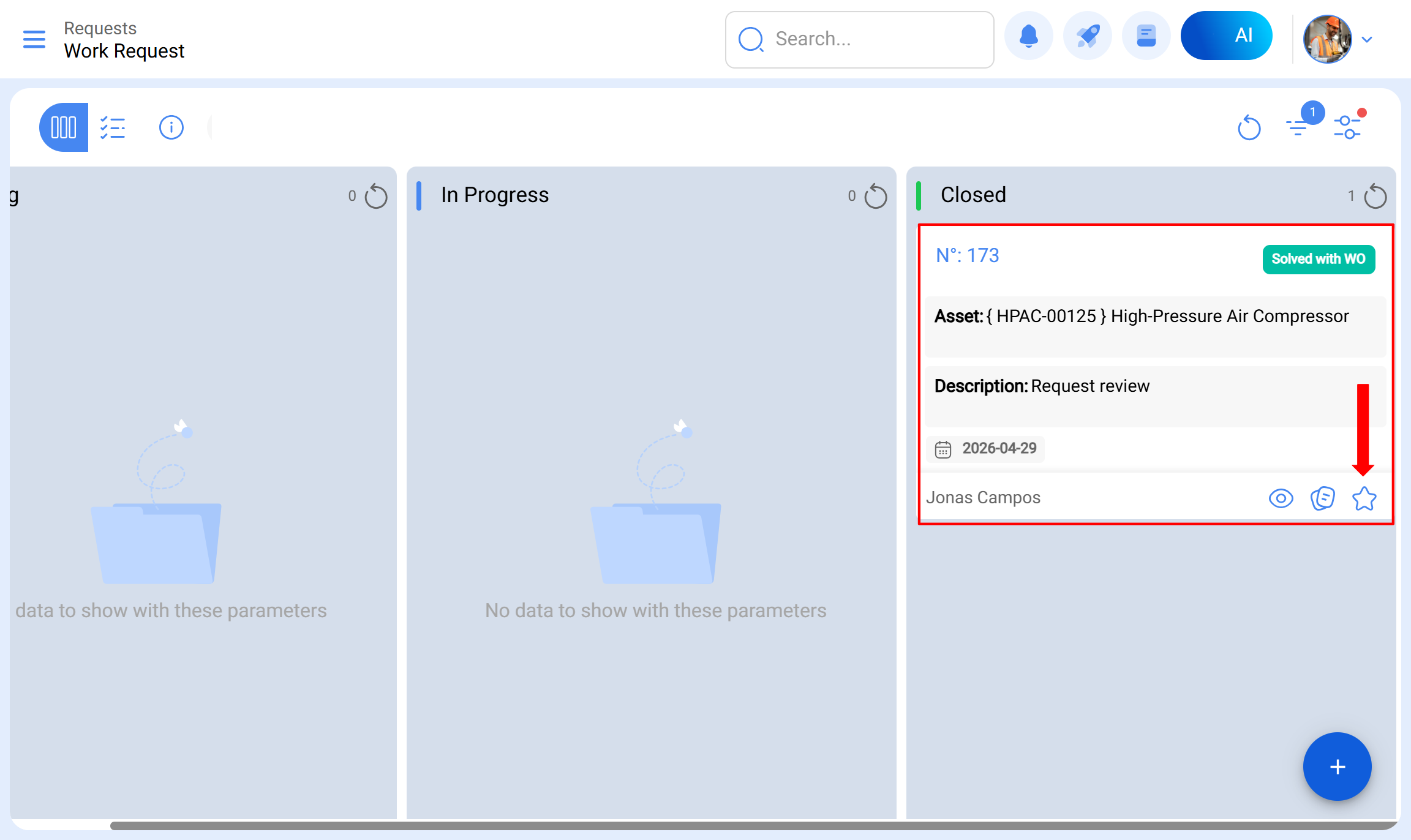Open the documentation book icon
Viewport: 1411px width, 840px height.
click(1146, 37)
